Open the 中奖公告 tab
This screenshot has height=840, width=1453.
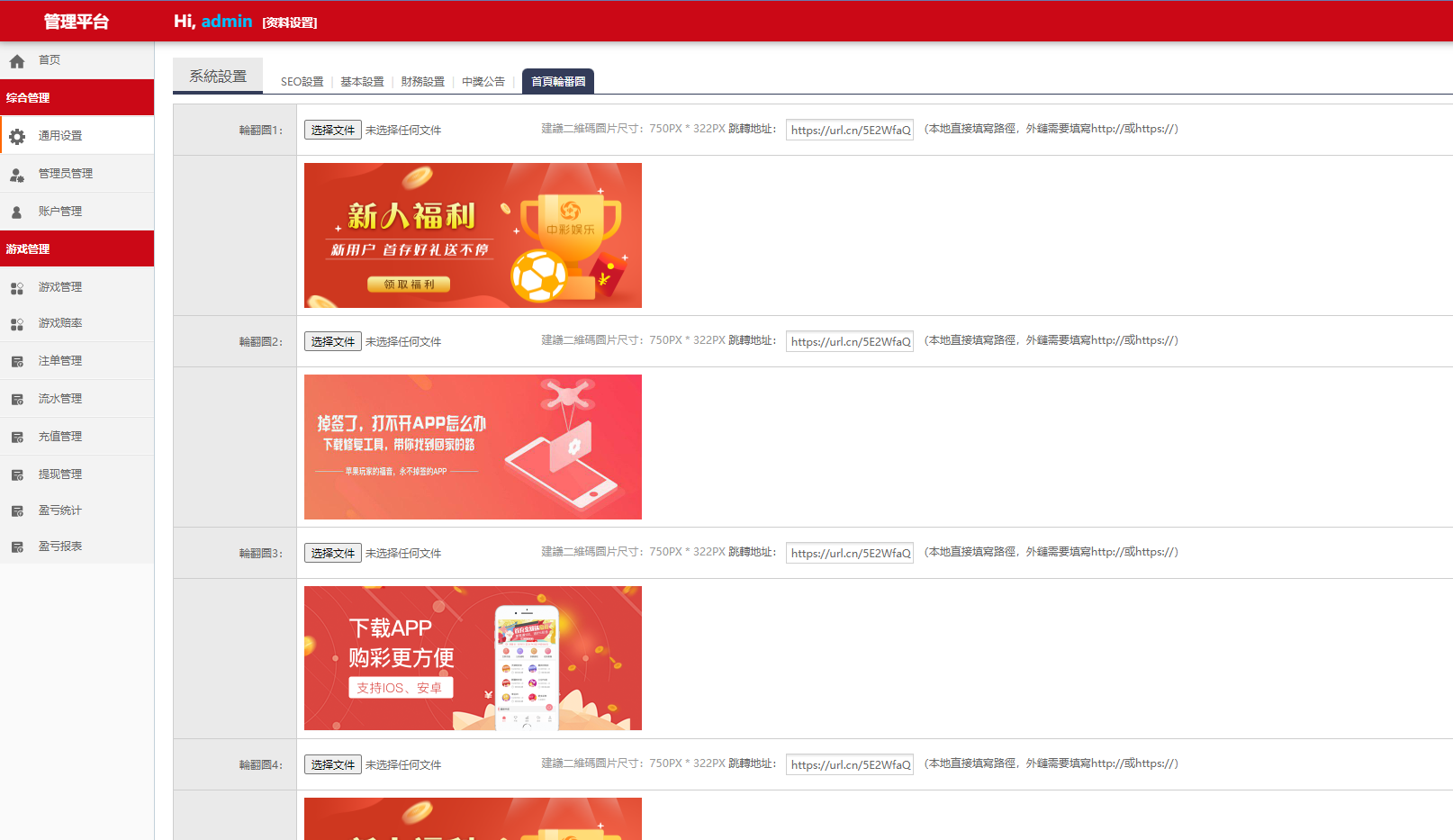pyautogui.click(x=483, y=81)
